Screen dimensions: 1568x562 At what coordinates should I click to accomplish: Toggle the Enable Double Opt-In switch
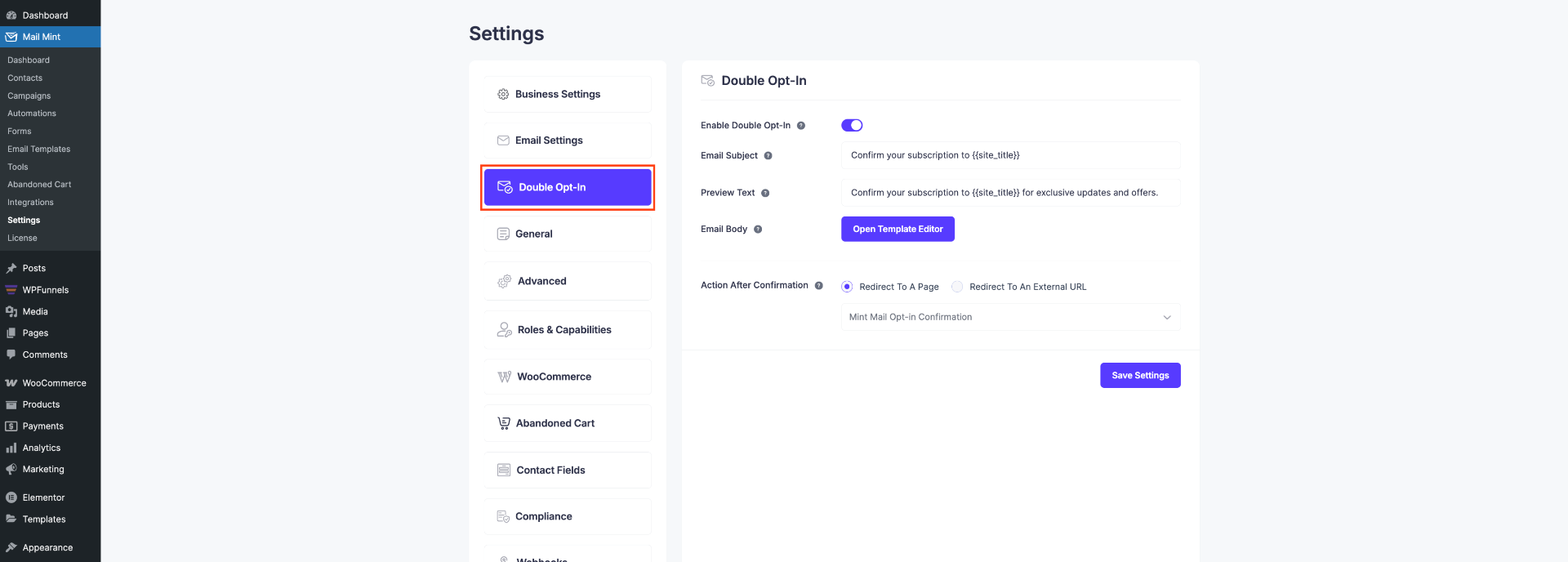pos(852,125)
